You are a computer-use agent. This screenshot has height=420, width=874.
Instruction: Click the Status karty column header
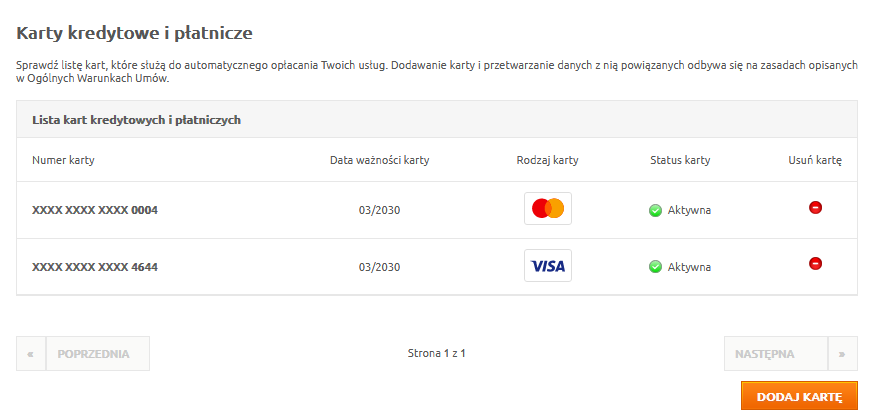coord(680,160)
